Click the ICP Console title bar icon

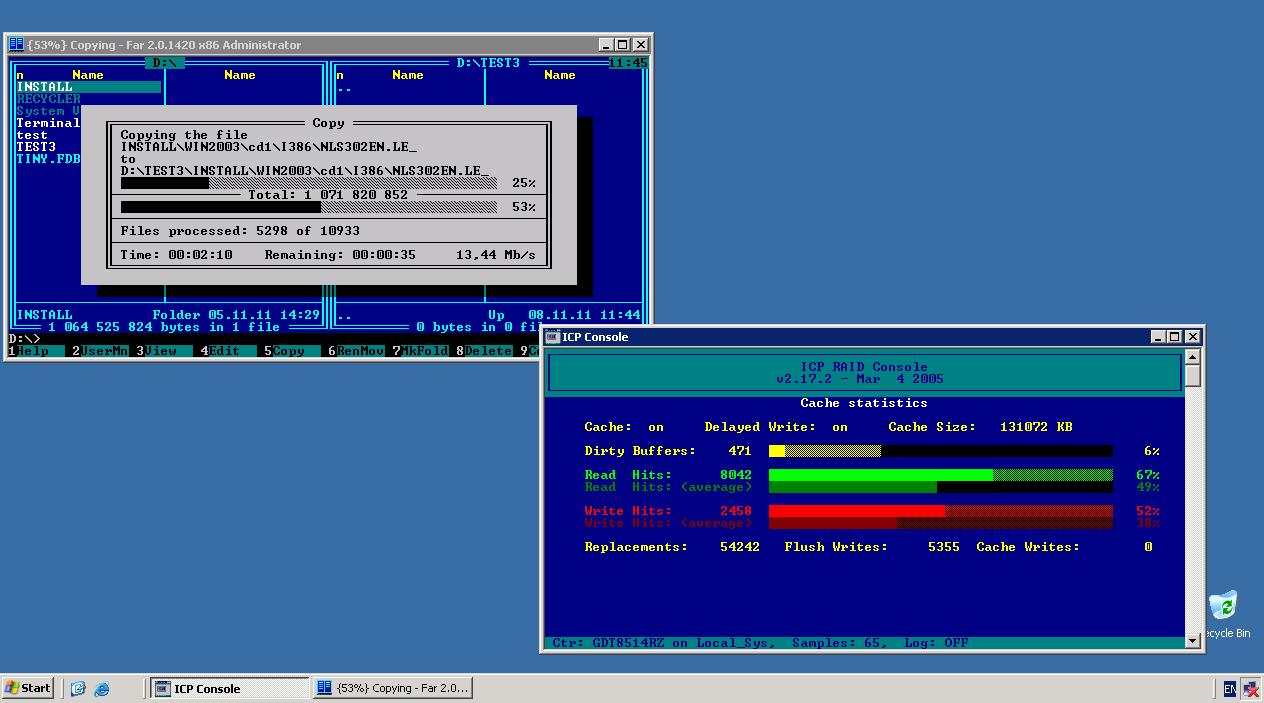click(x=551, y=337)
